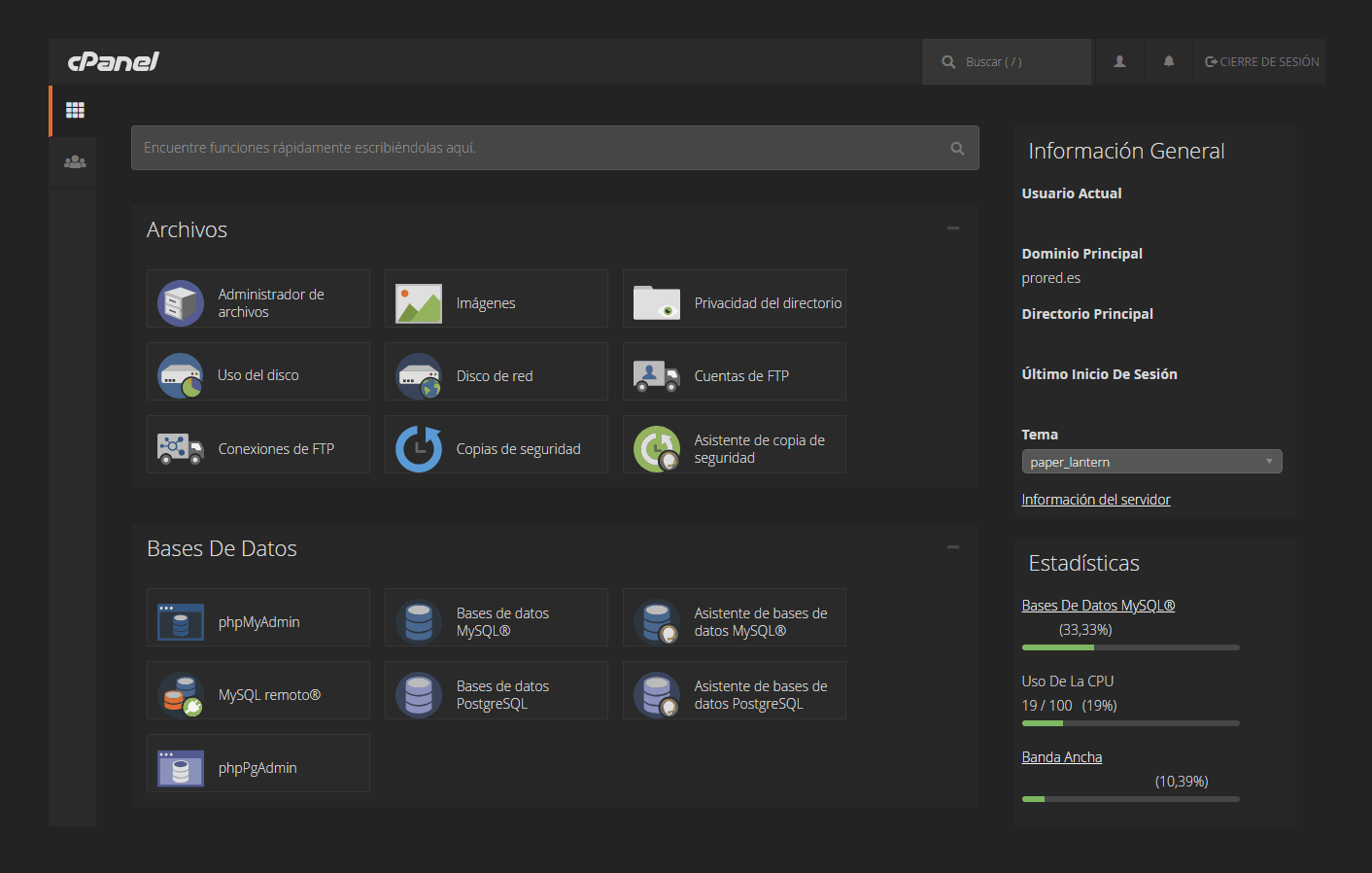The image size is (1372, 873).
Task: Open the Tema paper_lantern dropdown
Action: [x=1151, y=462]
